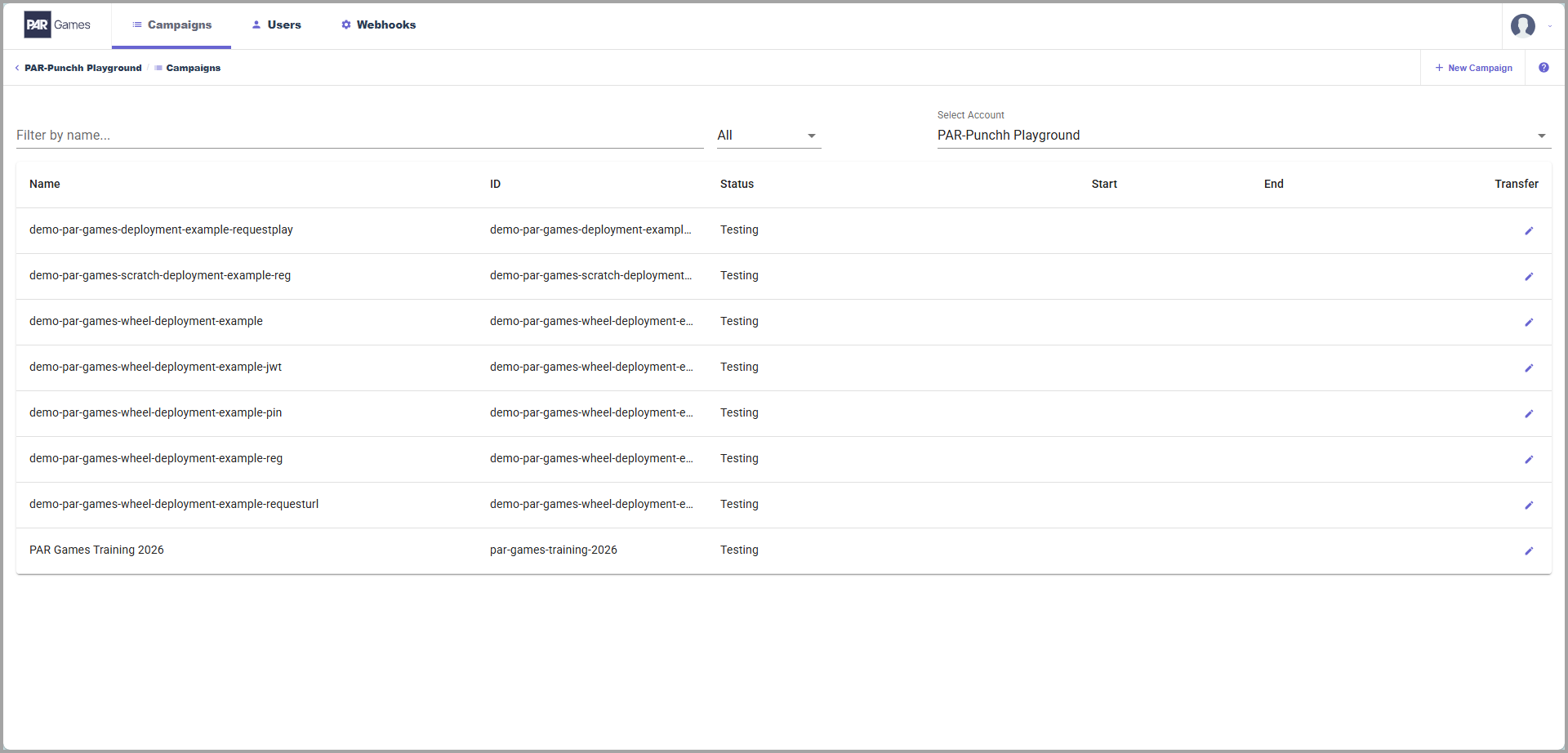
Task: Open the All status filter dropdown
Action: [768, 136]
